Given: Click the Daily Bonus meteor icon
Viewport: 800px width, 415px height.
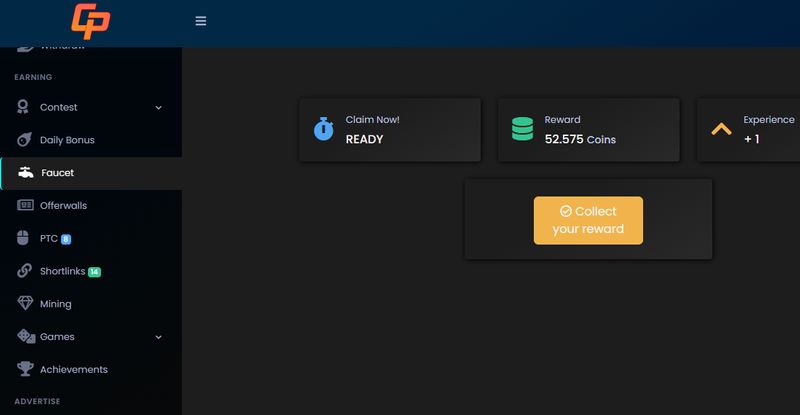Looking at the screenshot, I should (x=24, y=139).
